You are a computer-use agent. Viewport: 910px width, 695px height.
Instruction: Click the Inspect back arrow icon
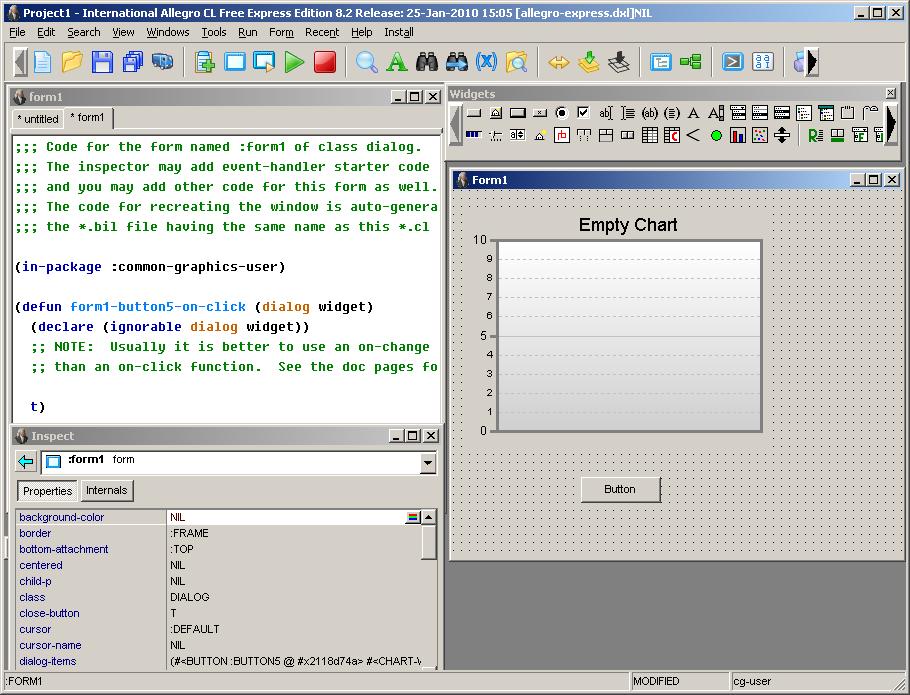tap(26, 462)
